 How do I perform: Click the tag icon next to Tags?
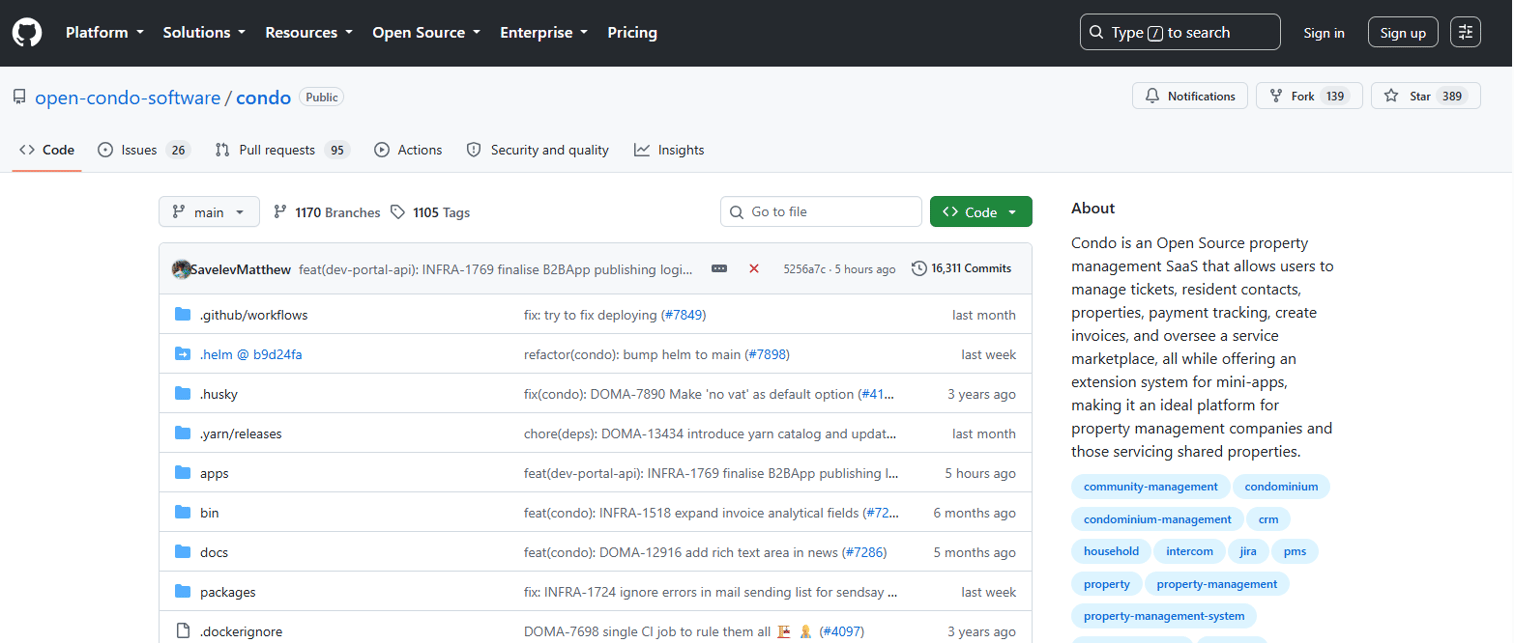tap(398, 212)
